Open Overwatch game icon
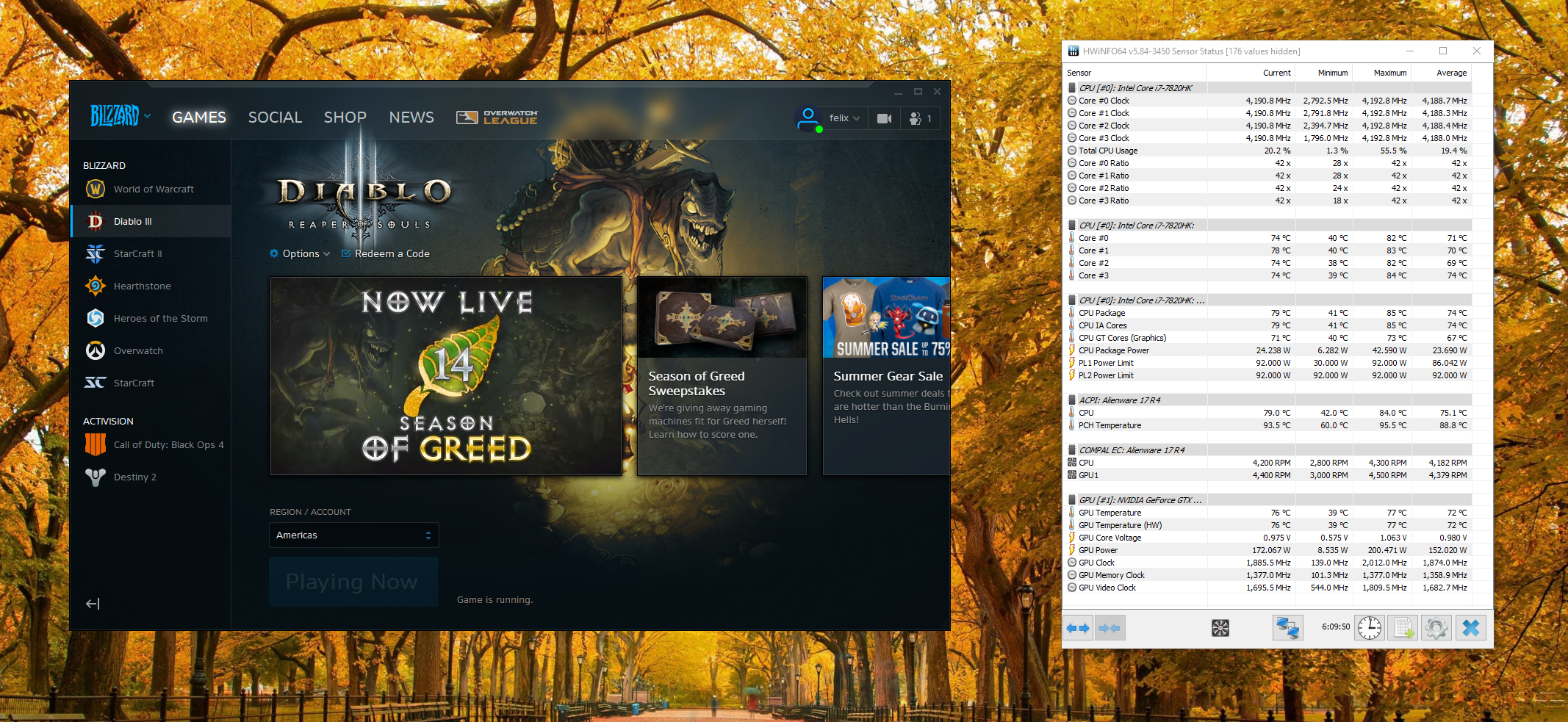The height and width of the screenshot is (722, 1568). [96, 350]
